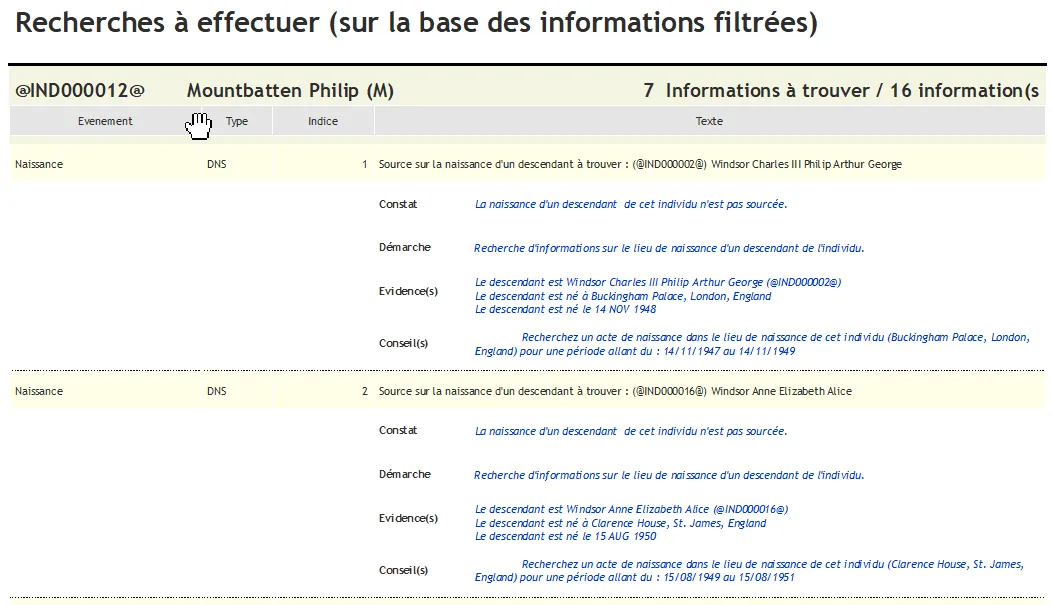The height and width of the screenshot is (605, 1052).
Task: Click the Conseil(s) label of the first record
Action: pyautogui.click(x=401, y=343)
